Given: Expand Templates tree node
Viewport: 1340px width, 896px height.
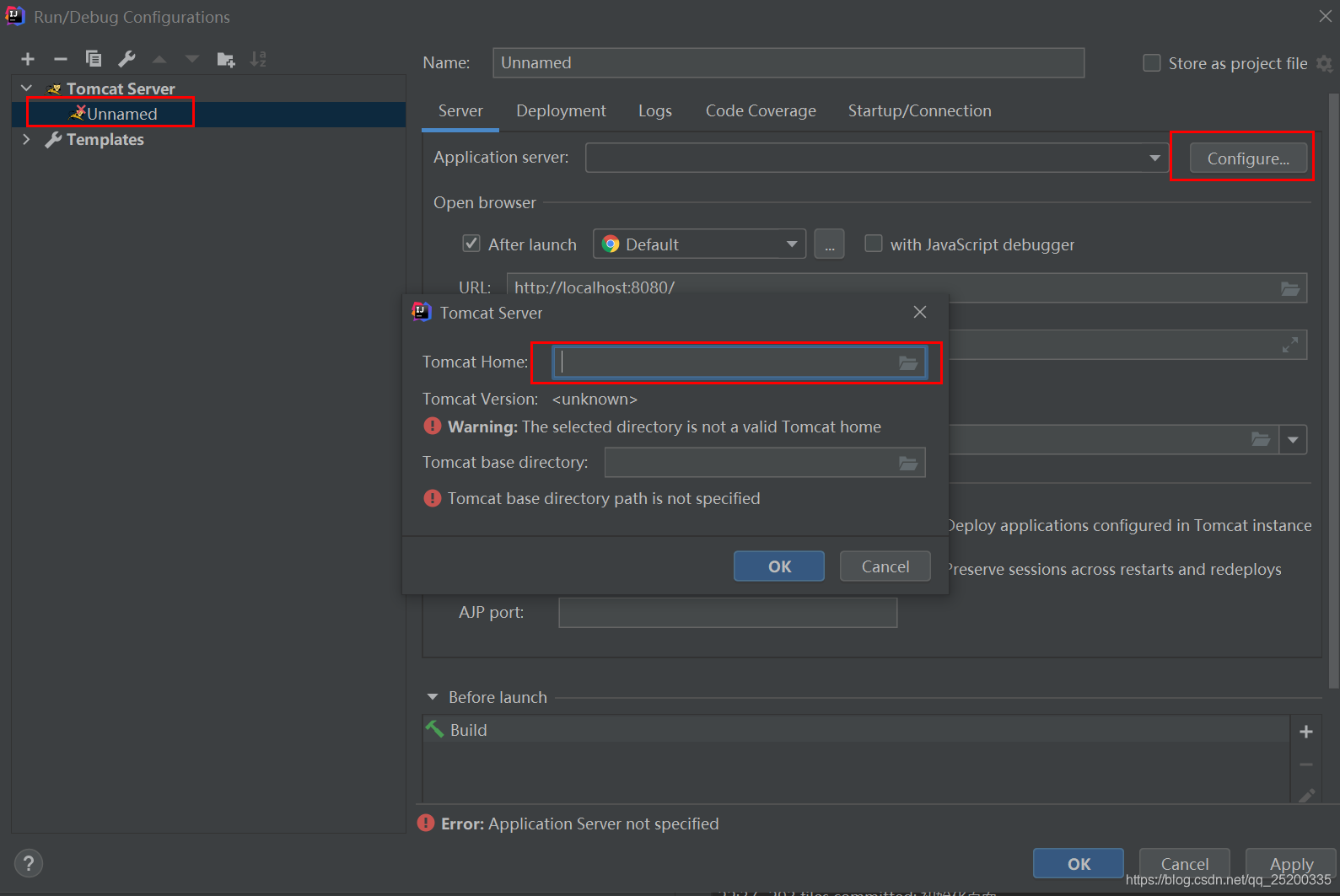Looking at the screenshot, I should (26, 139).
